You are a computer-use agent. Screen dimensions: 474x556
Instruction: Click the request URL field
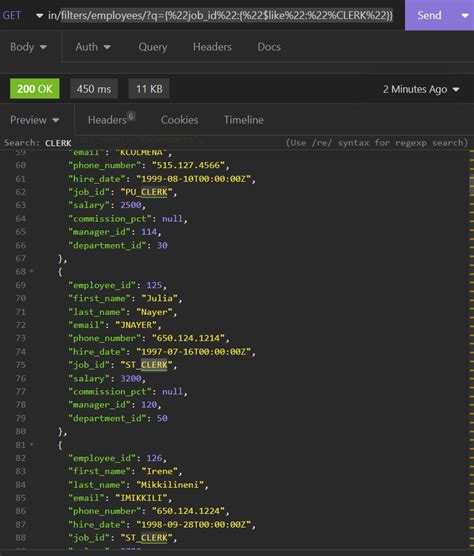pyautogui.click(x=221, y=15)
